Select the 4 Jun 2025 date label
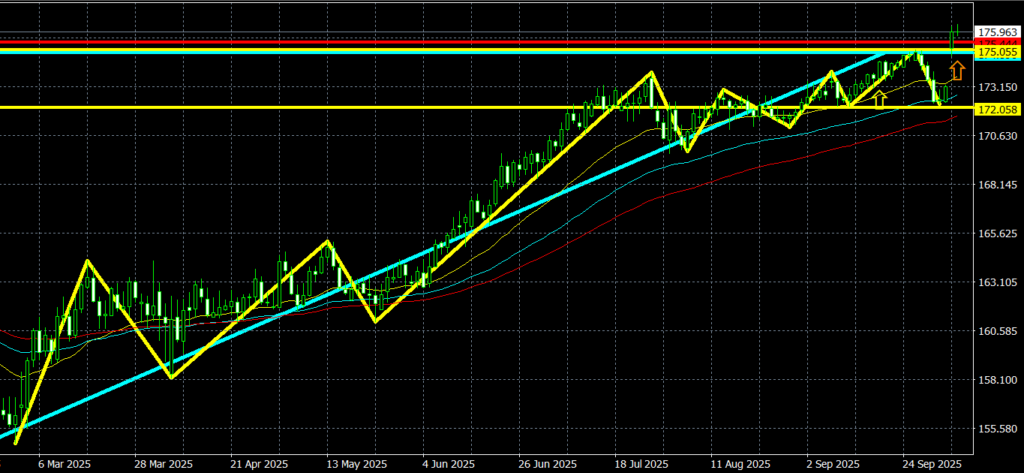Screen dimensions: 1024x473 [x=448, y=465]
